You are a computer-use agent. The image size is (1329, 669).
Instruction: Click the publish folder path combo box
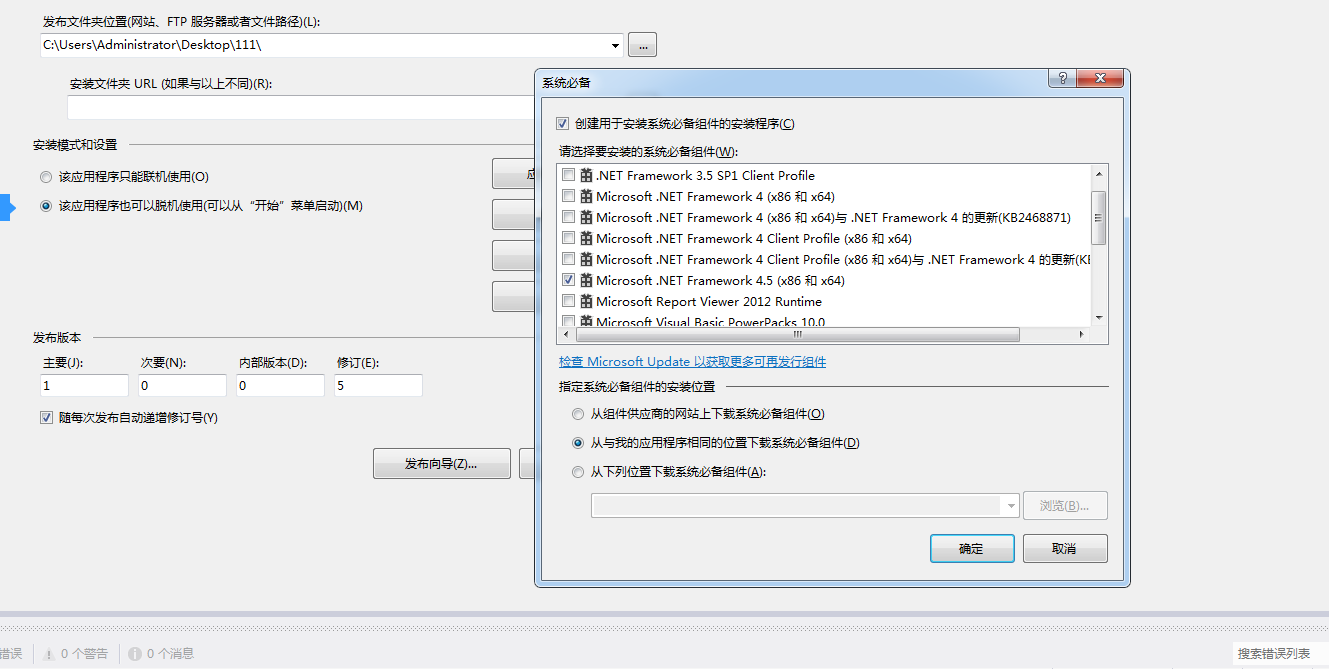tap(331, 45)
